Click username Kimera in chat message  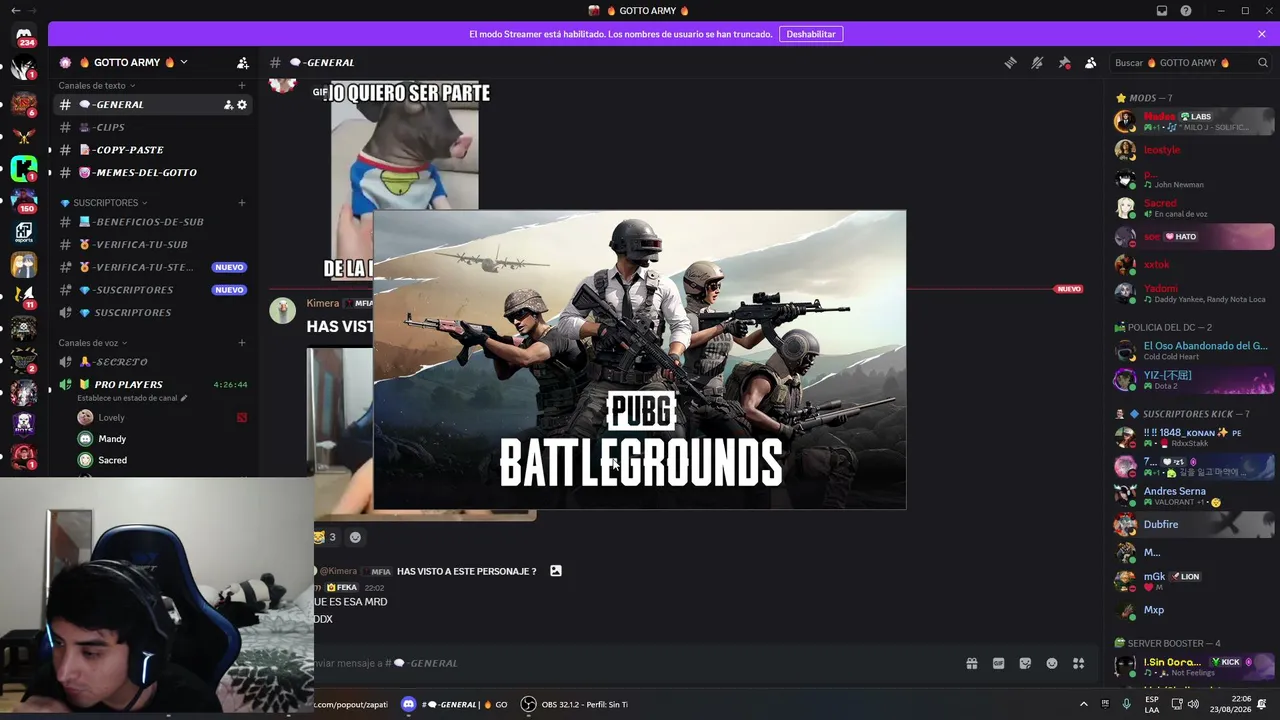point(323,303)
